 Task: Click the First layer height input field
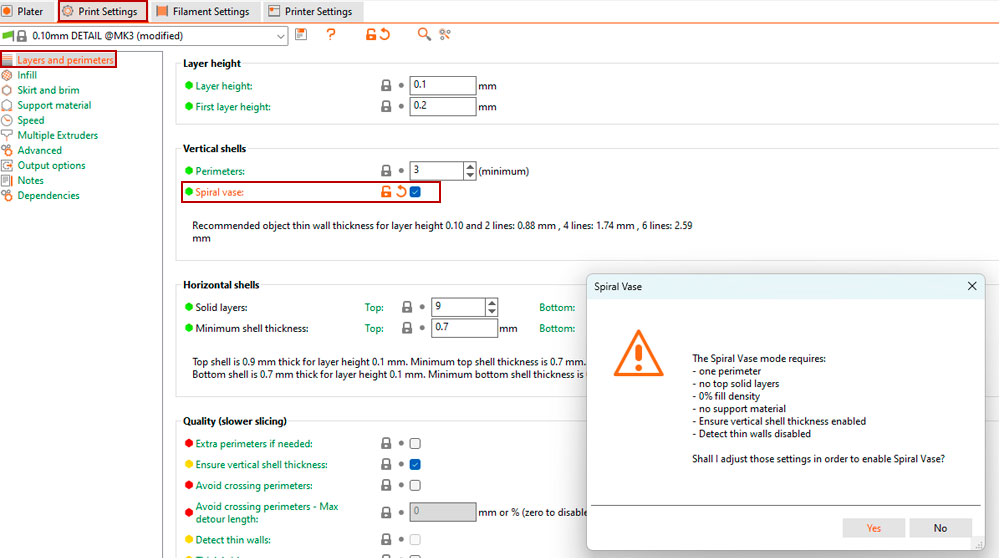(x=442, y=107)
